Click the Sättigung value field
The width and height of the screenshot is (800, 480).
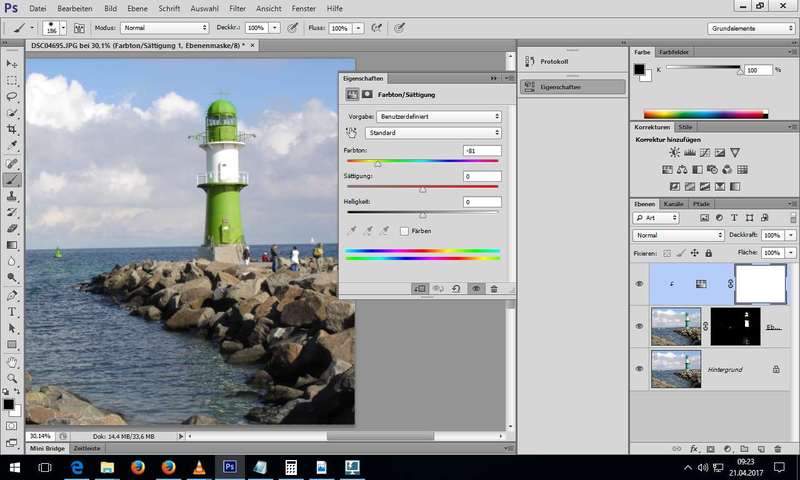click(x=481, y=176)
